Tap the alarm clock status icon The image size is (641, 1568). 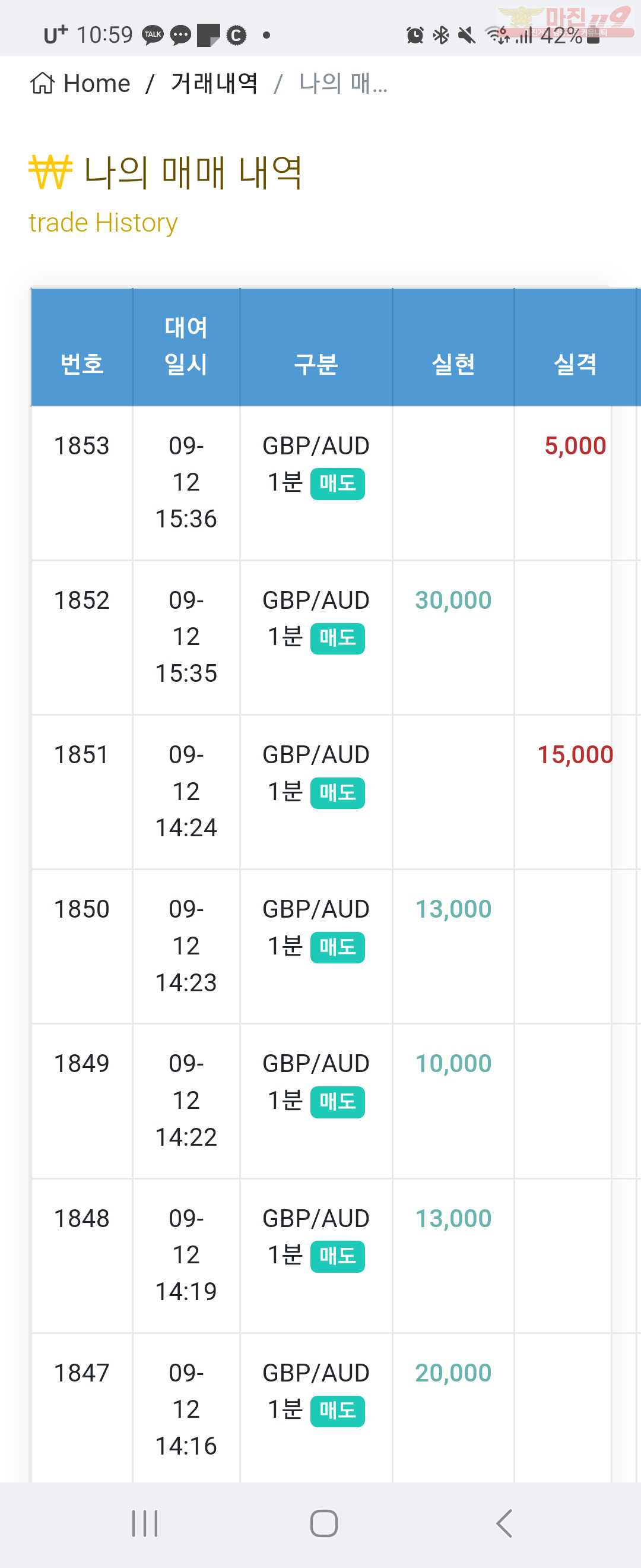coord(415,34)
